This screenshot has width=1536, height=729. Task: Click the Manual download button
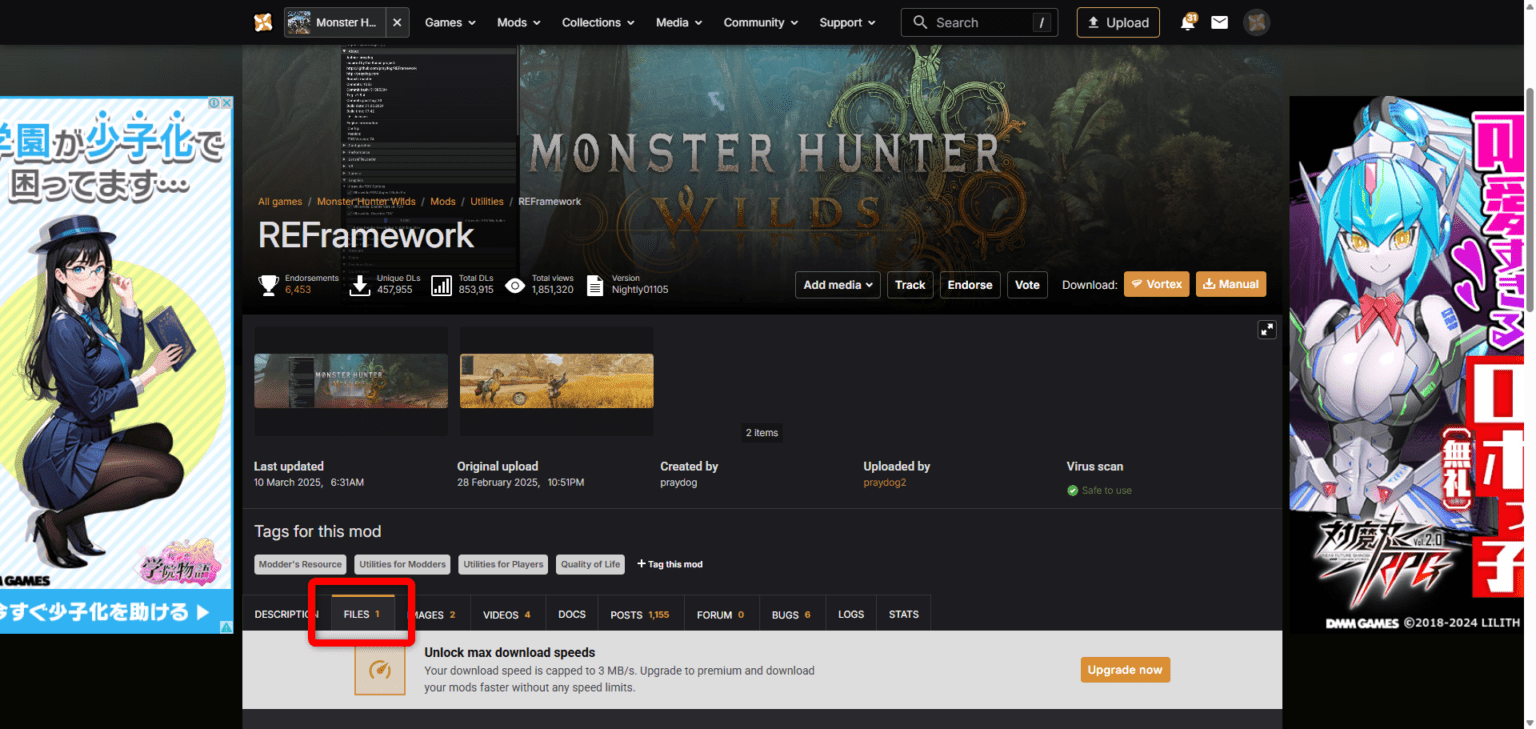point(1230,284)
